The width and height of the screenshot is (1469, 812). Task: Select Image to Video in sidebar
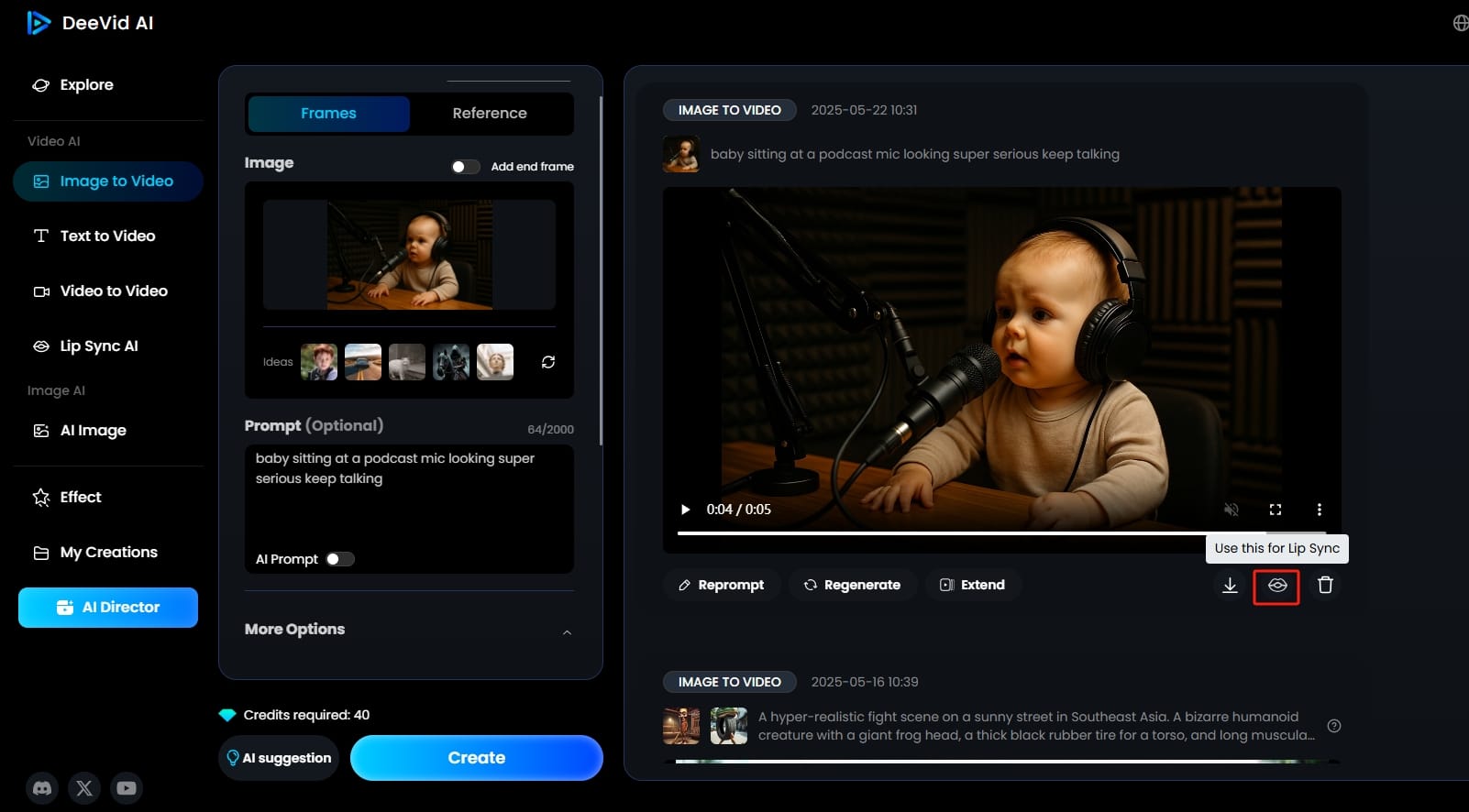pyautogui.click(x=108, y=181)
